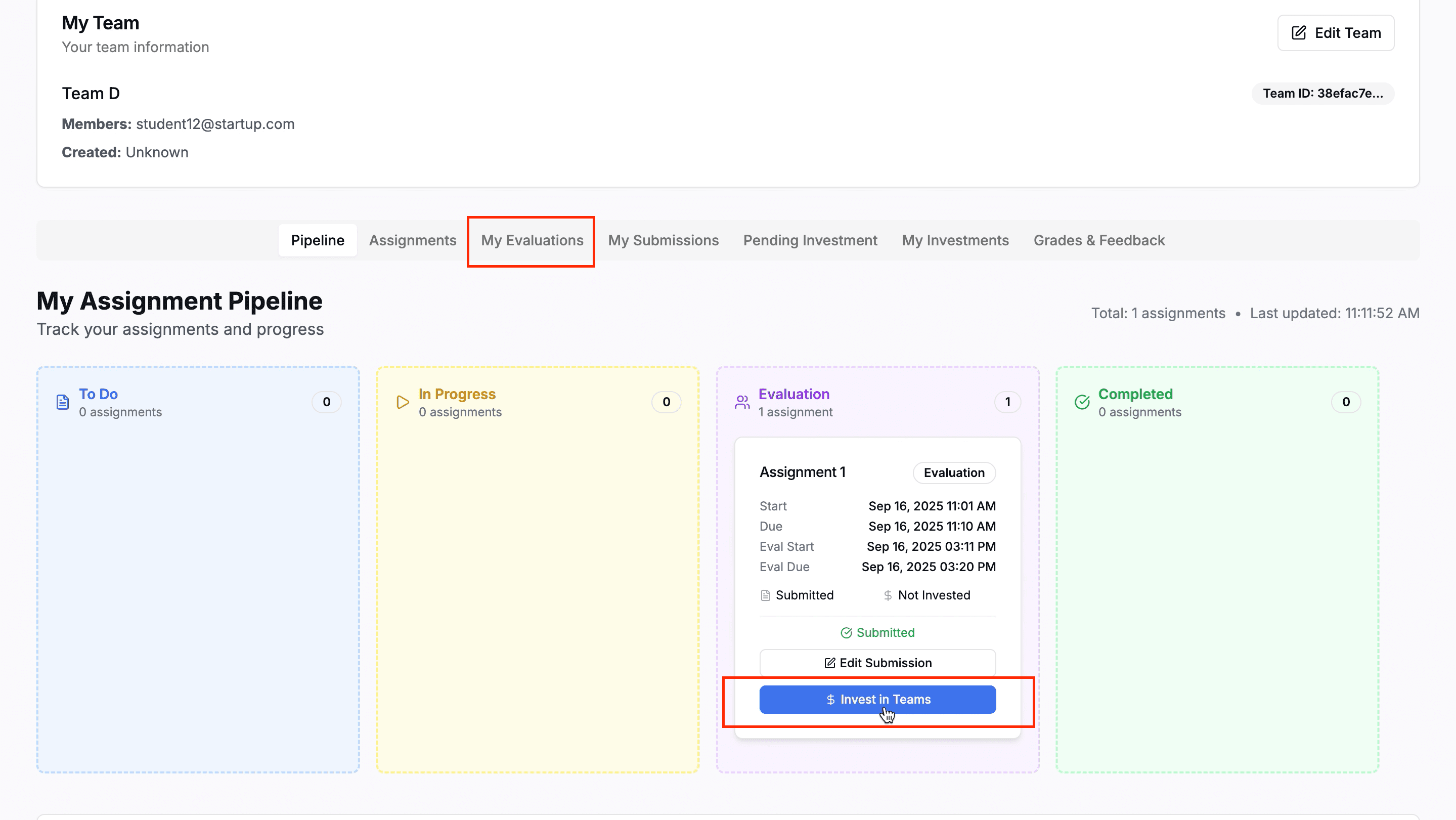
Task: Click the To Do column heading
Action: click(x=98, y=394)
